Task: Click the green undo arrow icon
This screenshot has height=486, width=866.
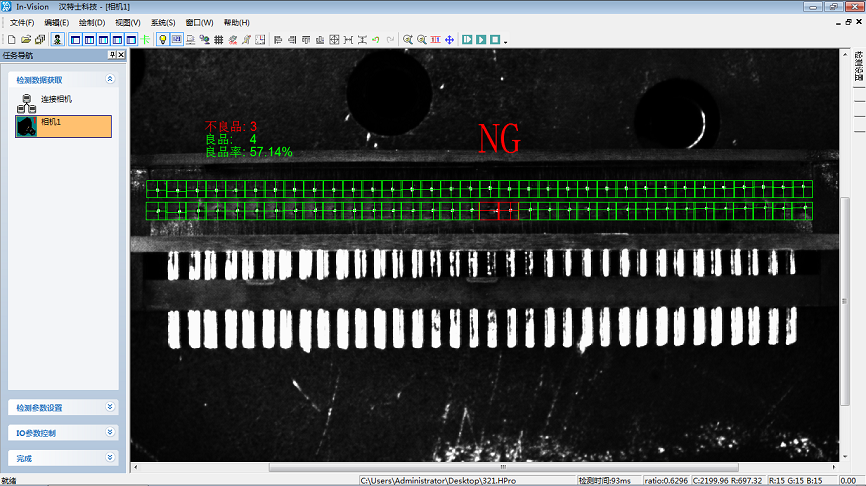Action: point(375,39)
